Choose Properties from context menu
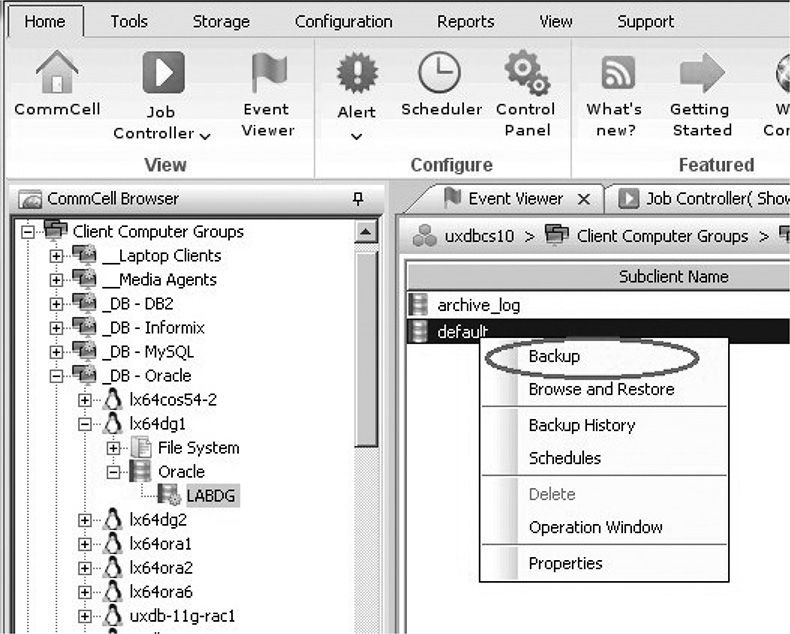This screenshot has width=790, height=634. tap(604, 563)
